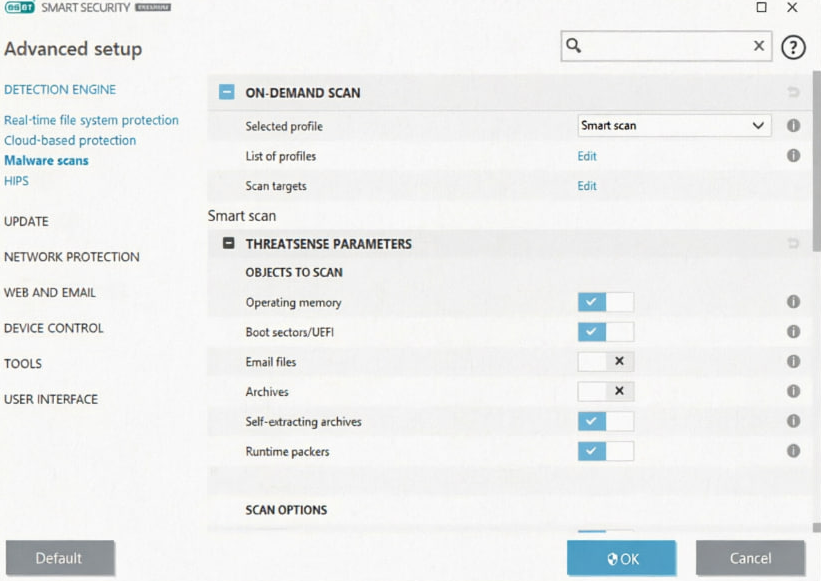Open the Selected profile dropdown
821x581 pixels.
pyautogui.click(x=674, y=126)
